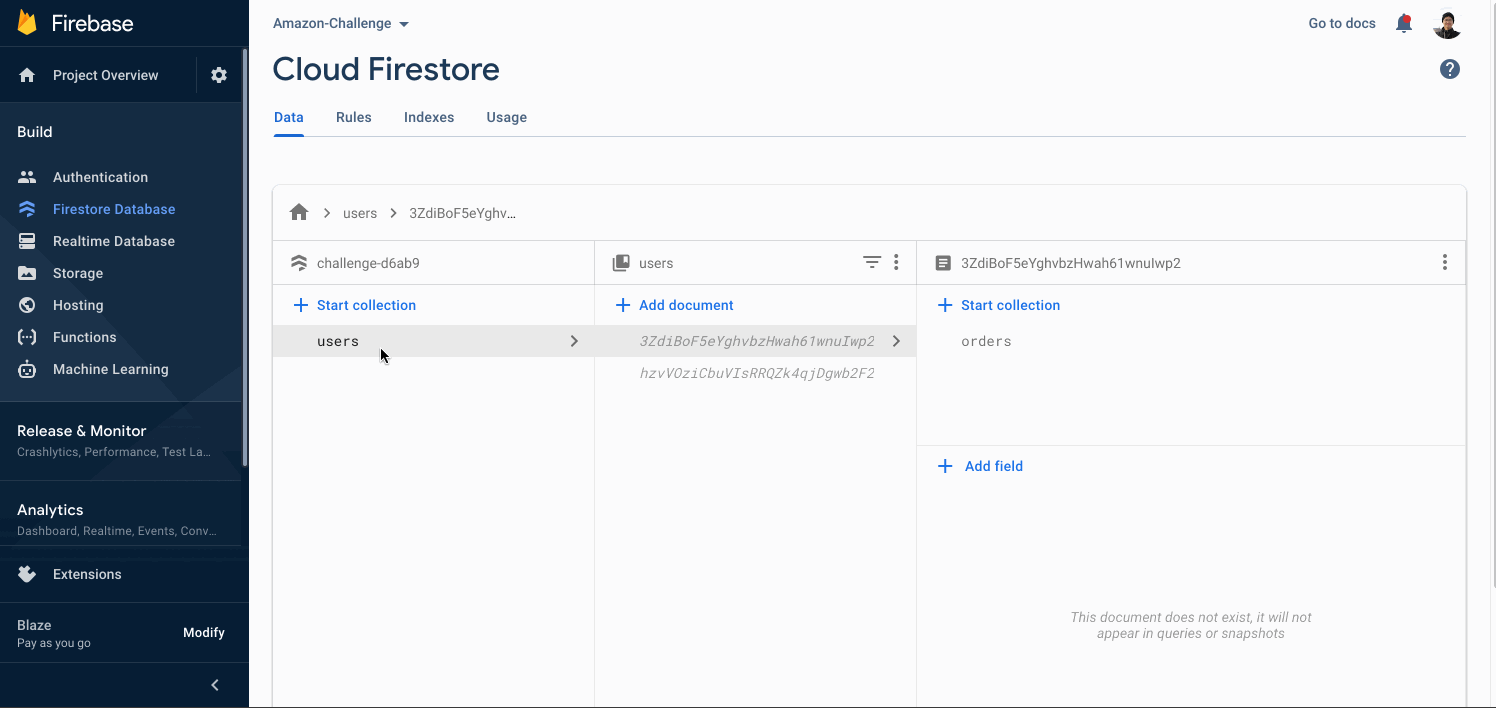
Task: Select document hzvVOziCbuVIsRRQZk4qjDgwb2F2
Action: click(757, 373)
